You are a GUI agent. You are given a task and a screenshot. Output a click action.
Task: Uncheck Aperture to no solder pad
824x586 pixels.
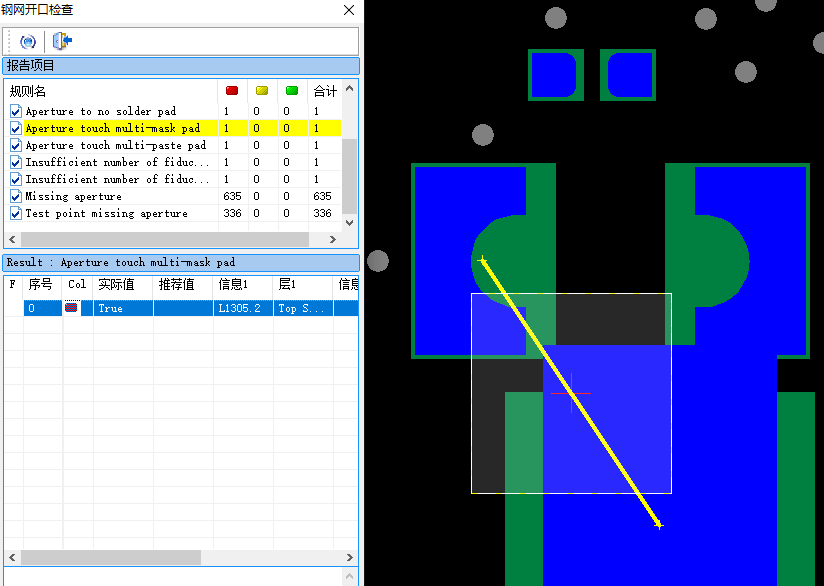pyautogui.click(x=16, y=111)
